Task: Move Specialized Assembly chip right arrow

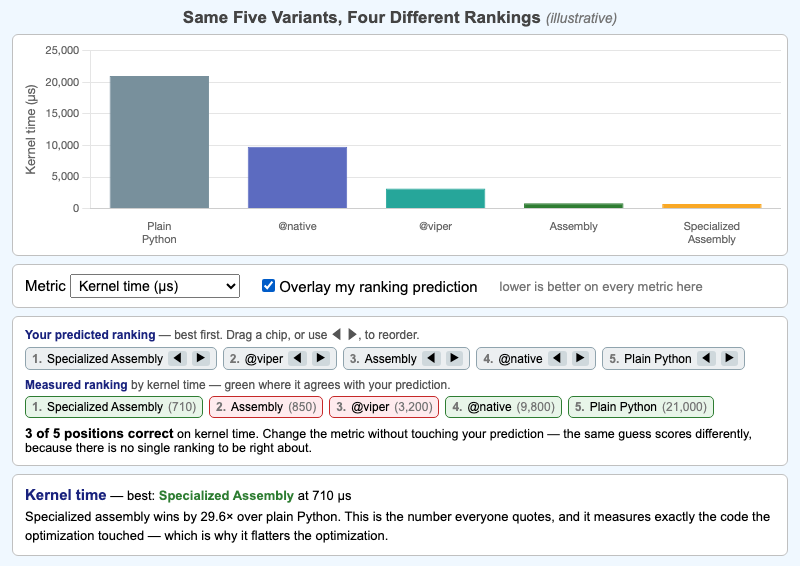Action: (x=201, y=358)
